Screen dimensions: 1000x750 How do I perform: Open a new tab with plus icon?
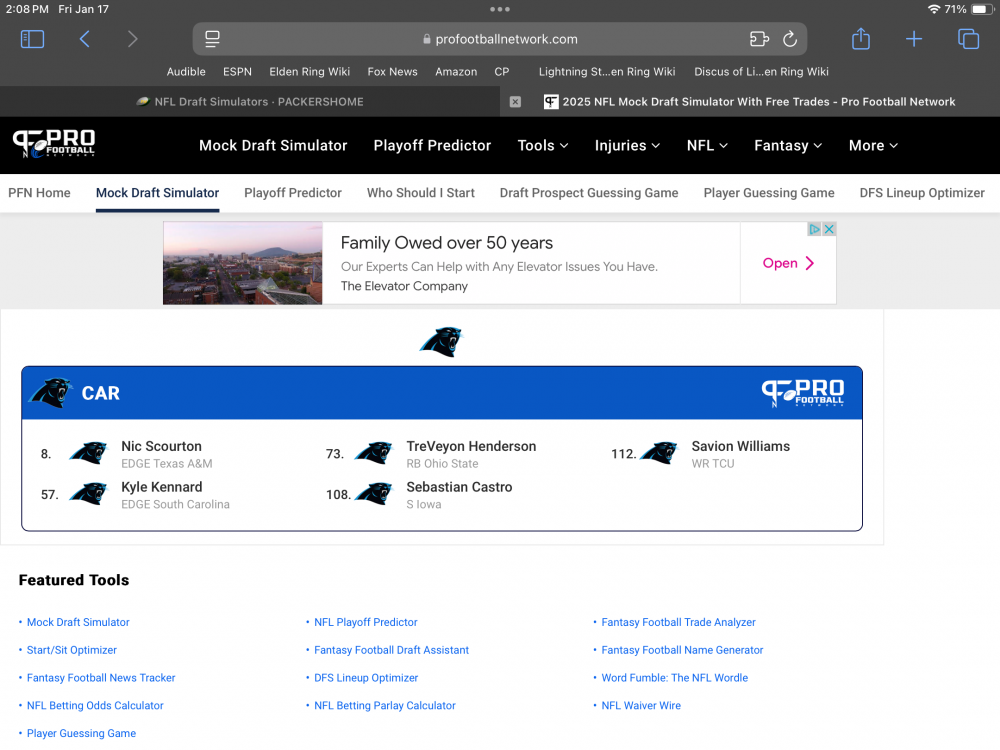click(914, 39)
